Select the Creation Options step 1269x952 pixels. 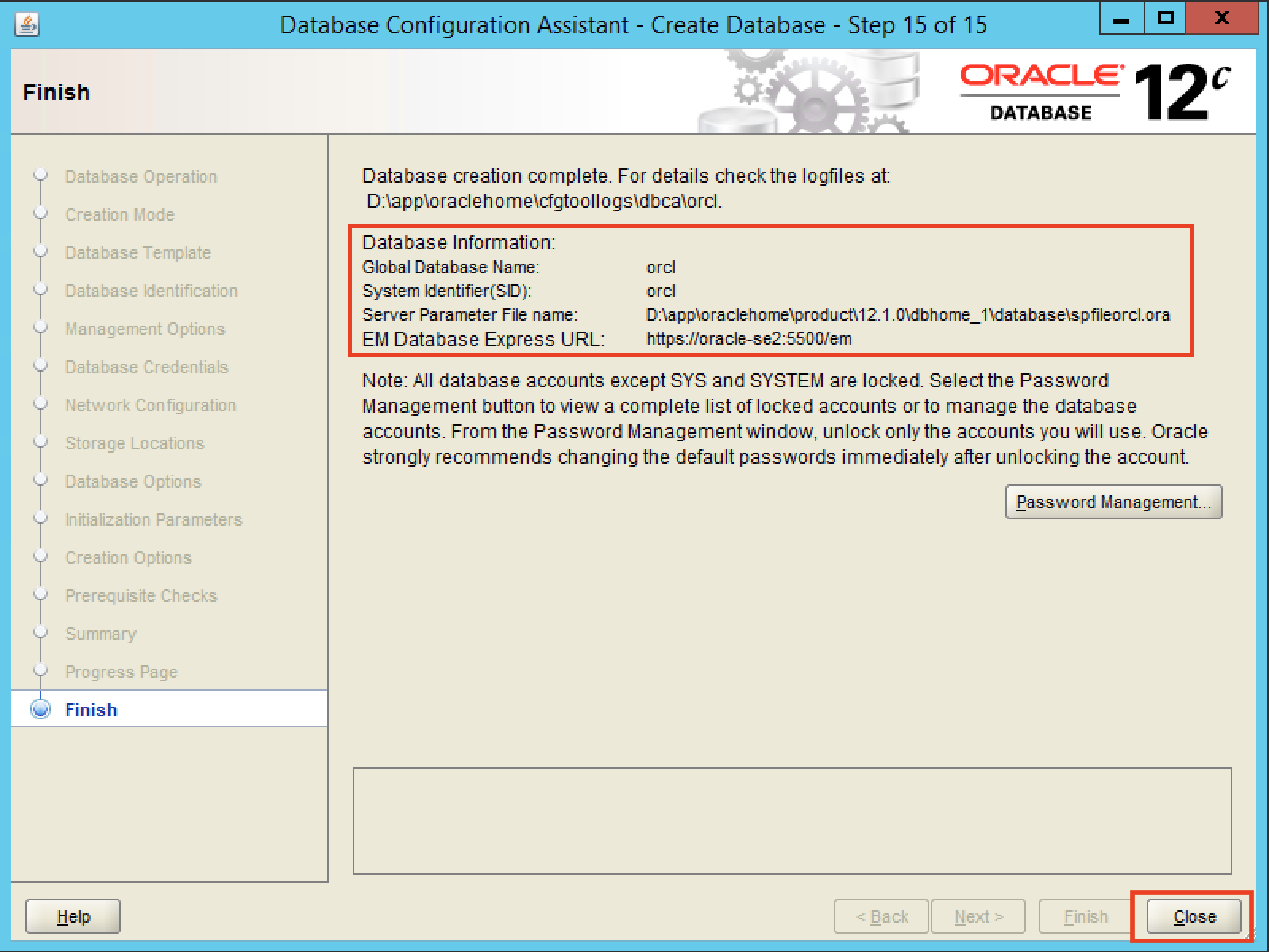(128, 557)
